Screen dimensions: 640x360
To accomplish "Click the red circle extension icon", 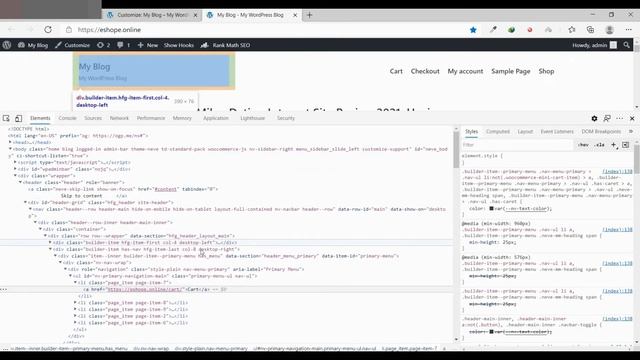I will [530, 30].
